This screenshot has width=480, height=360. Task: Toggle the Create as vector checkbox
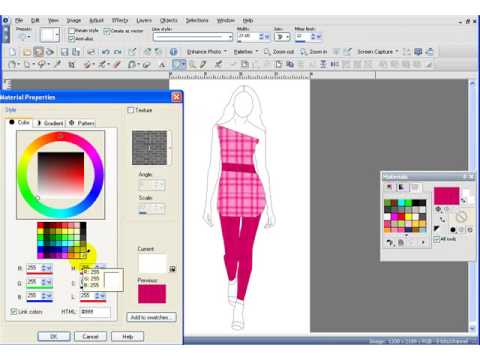click(107, 31)
